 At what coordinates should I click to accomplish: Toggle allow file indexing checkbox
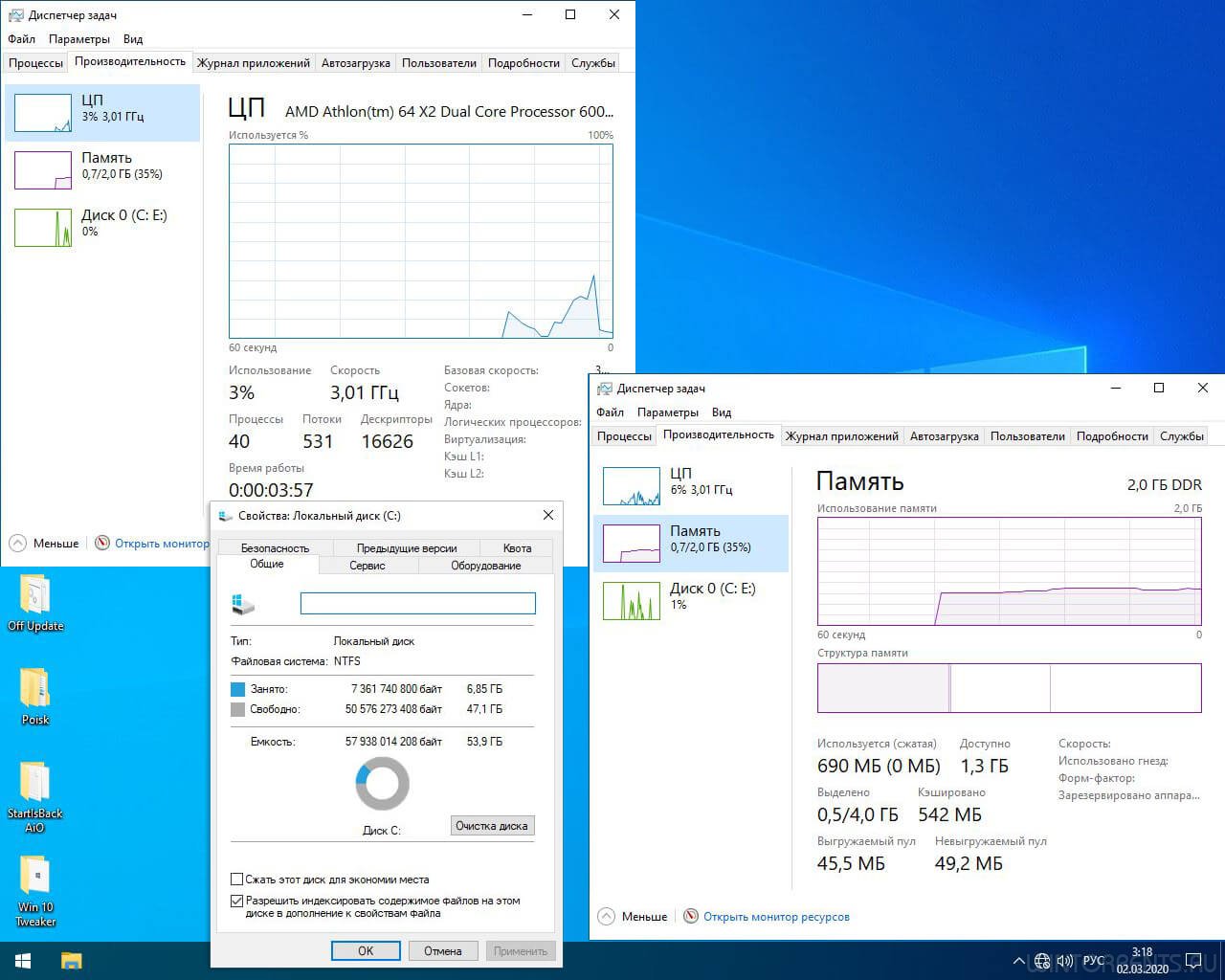(236, 901)
